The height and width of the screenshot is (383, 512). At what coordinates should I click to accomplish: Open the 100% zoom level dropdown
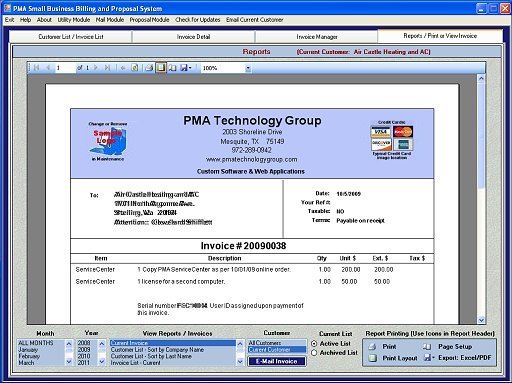(x=248, y=68)
